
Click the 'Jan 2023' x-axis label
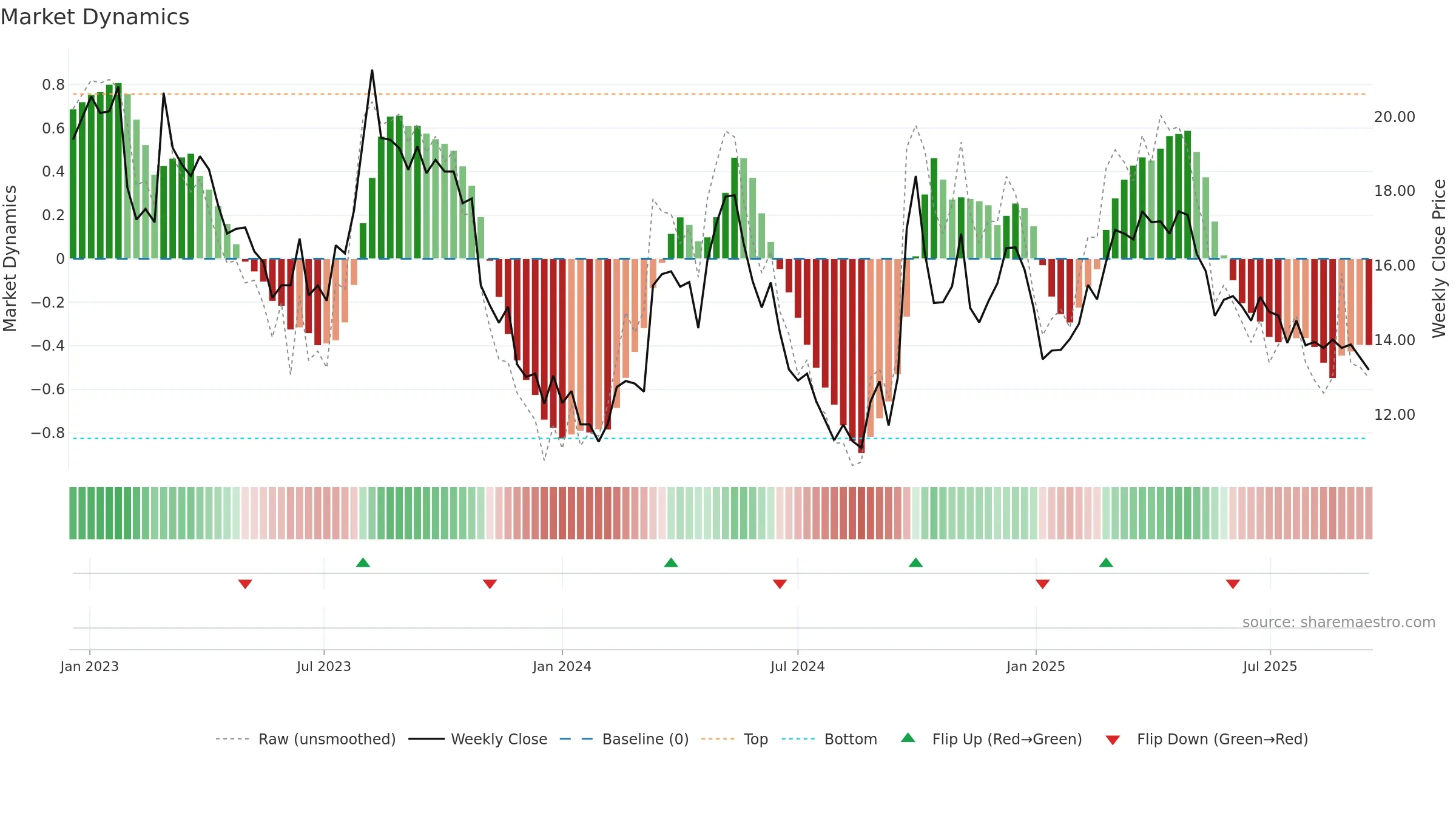click(x=90, y=666)
